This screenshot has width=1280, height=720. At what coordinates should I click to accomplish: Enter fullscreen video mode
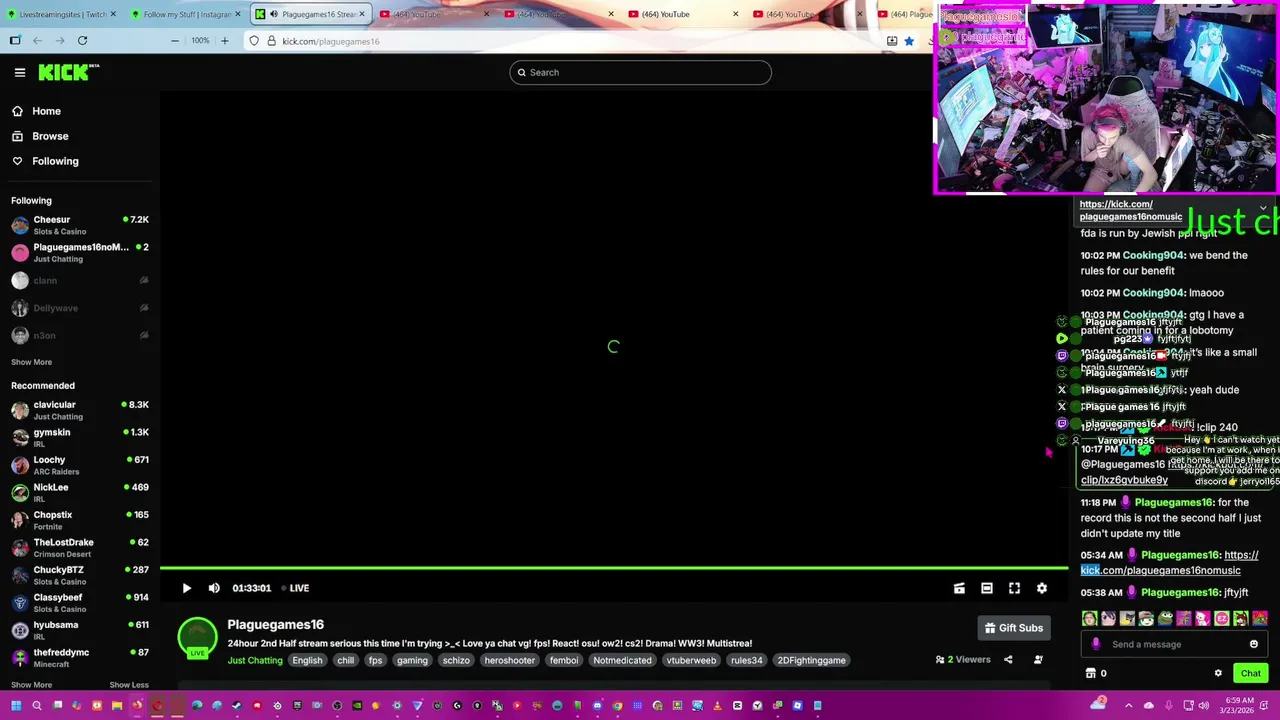coord(1014,588)
